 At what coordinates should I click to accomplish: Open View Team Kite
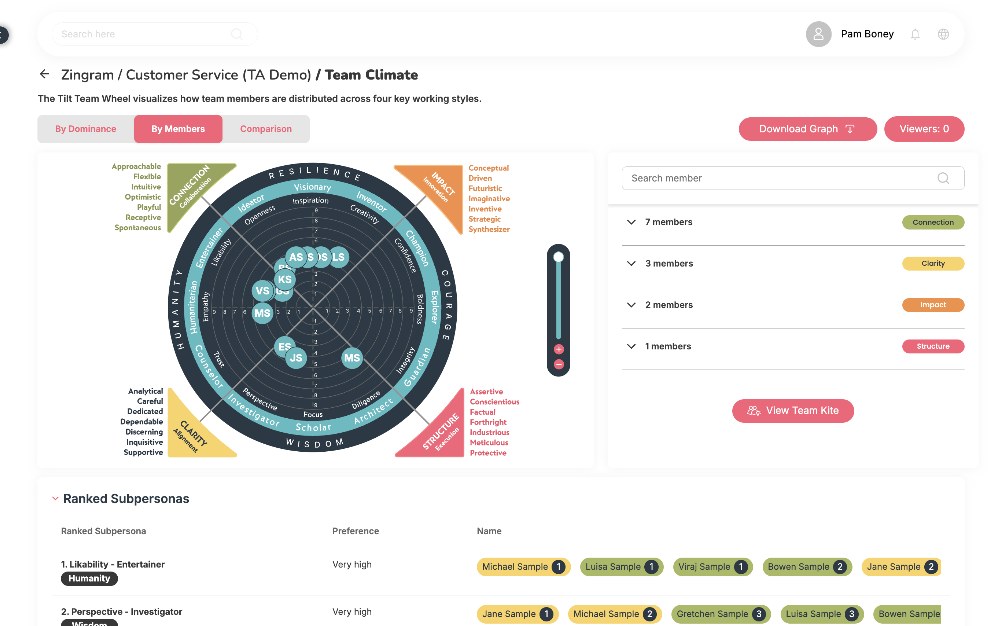(x=792, y=411)
